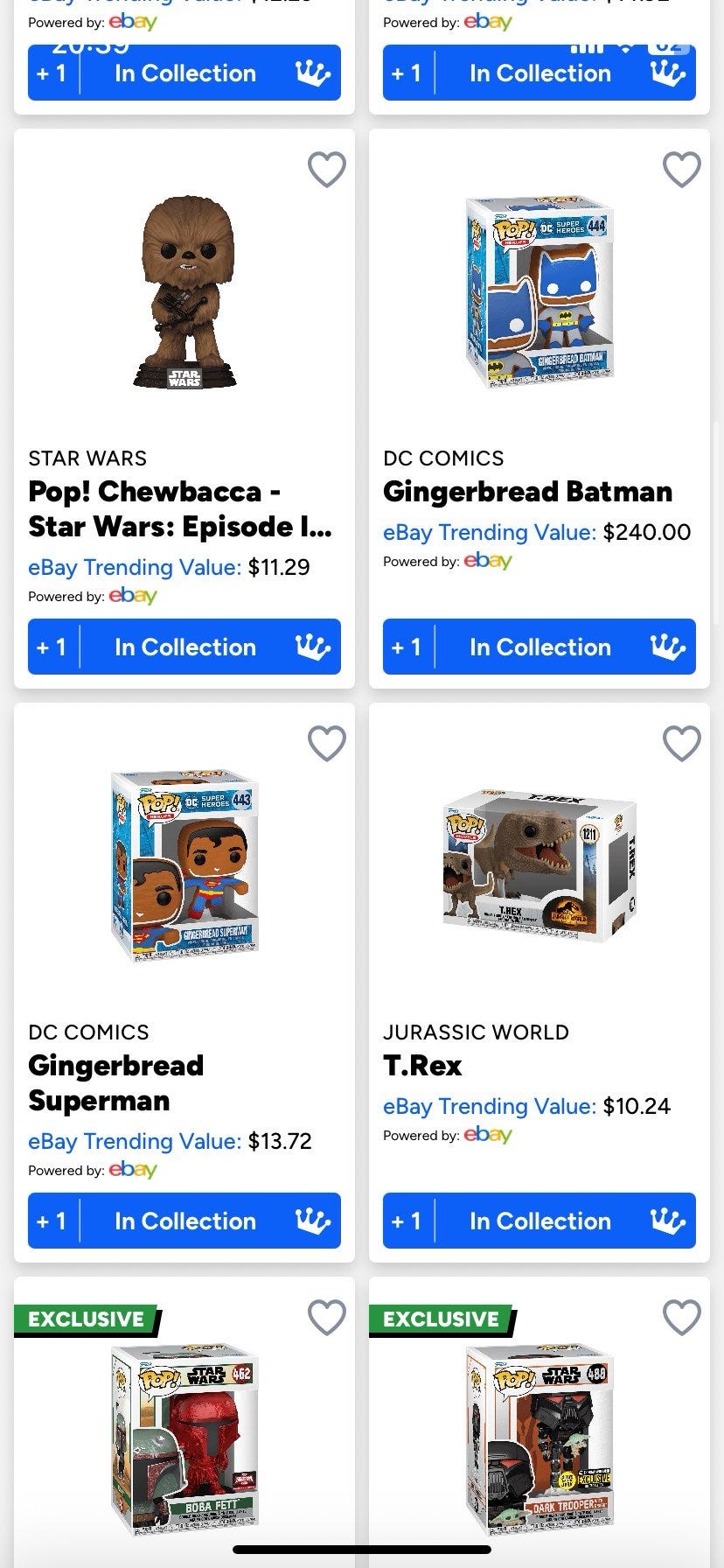Image resolution: width=724 pixels, height=1568 pixels.
Task: Open the Gingerbread Batman product image
Action: coord(540,292)
